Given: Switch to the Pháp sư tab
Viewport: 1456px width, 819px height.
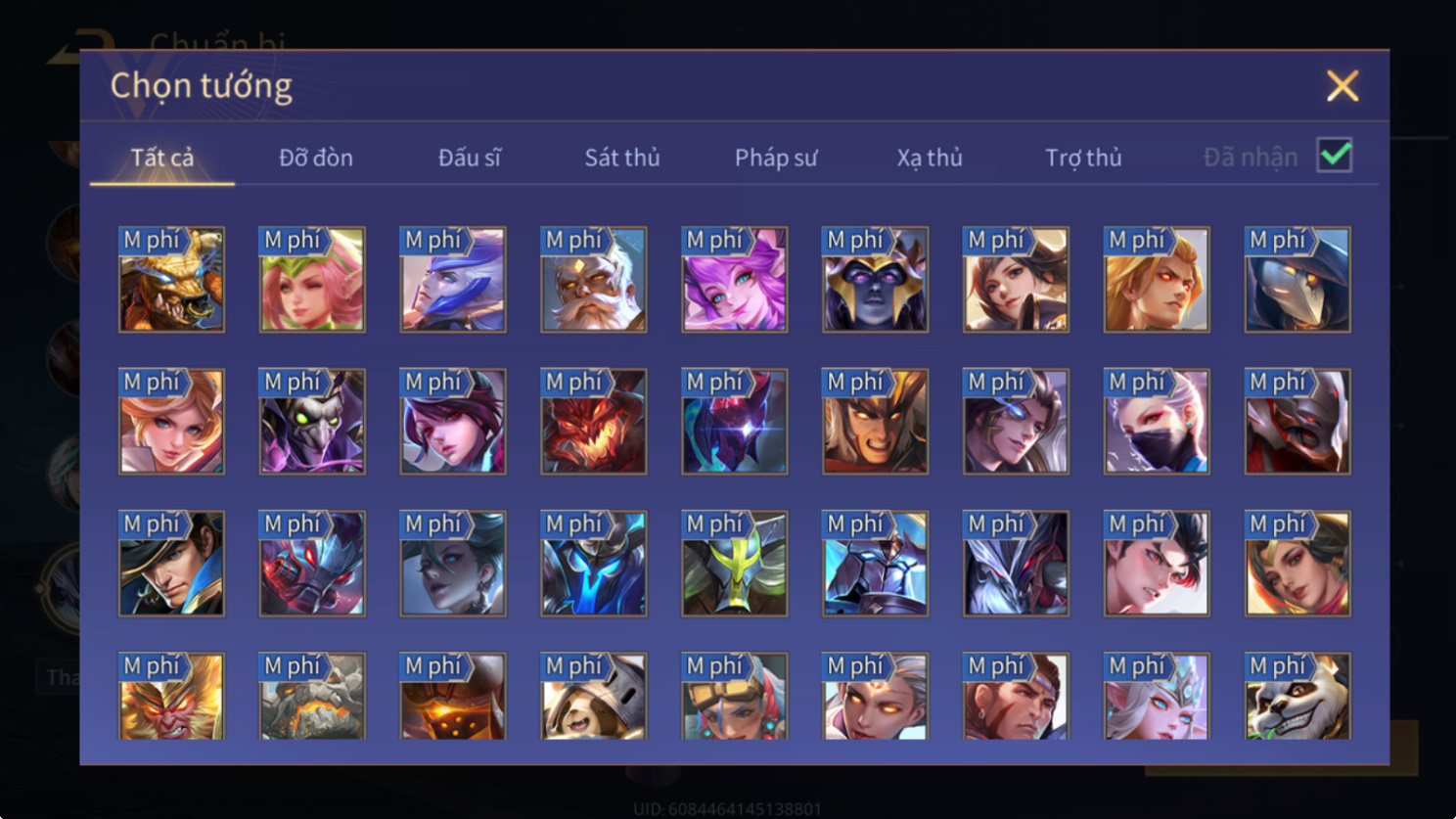Looking at the screenshot, I should click(x=776, y=158).
